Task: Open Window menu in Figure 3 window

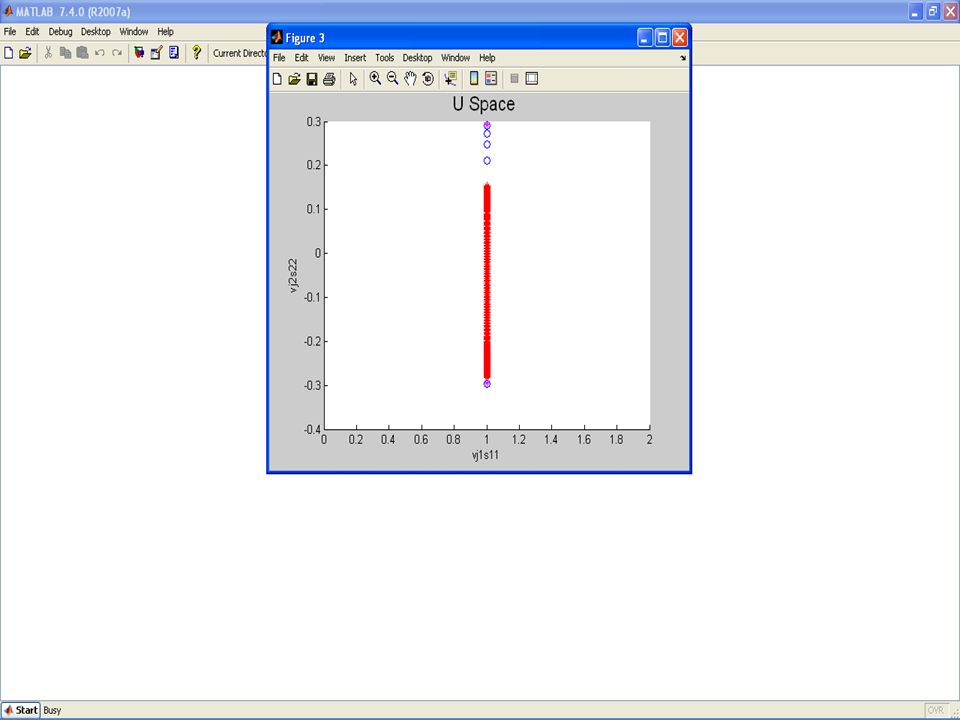Action: (456, 58)
